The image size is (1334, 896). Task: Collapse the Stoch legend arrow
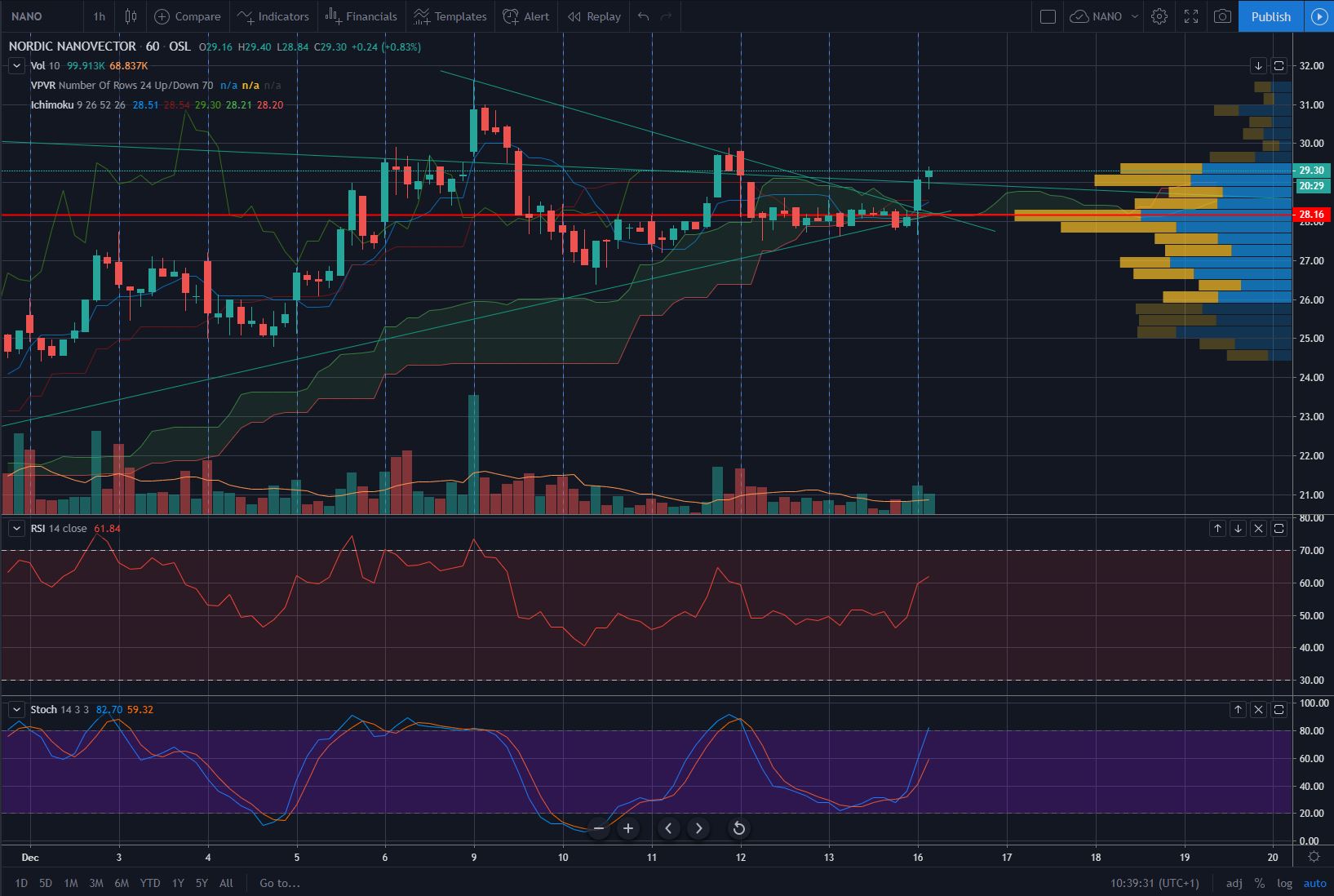16,710
